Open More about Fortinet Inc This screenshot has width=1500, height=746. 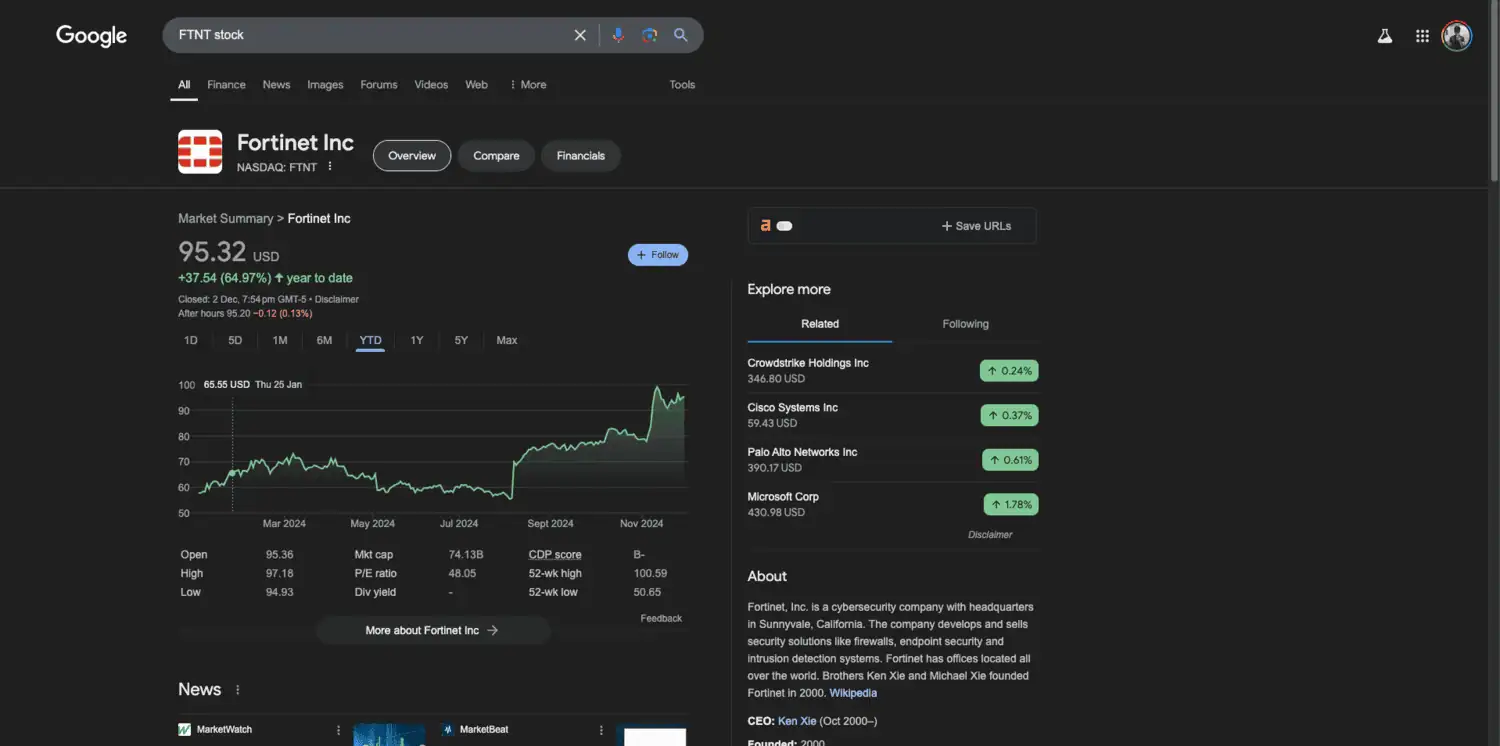(x=433, y=631)
